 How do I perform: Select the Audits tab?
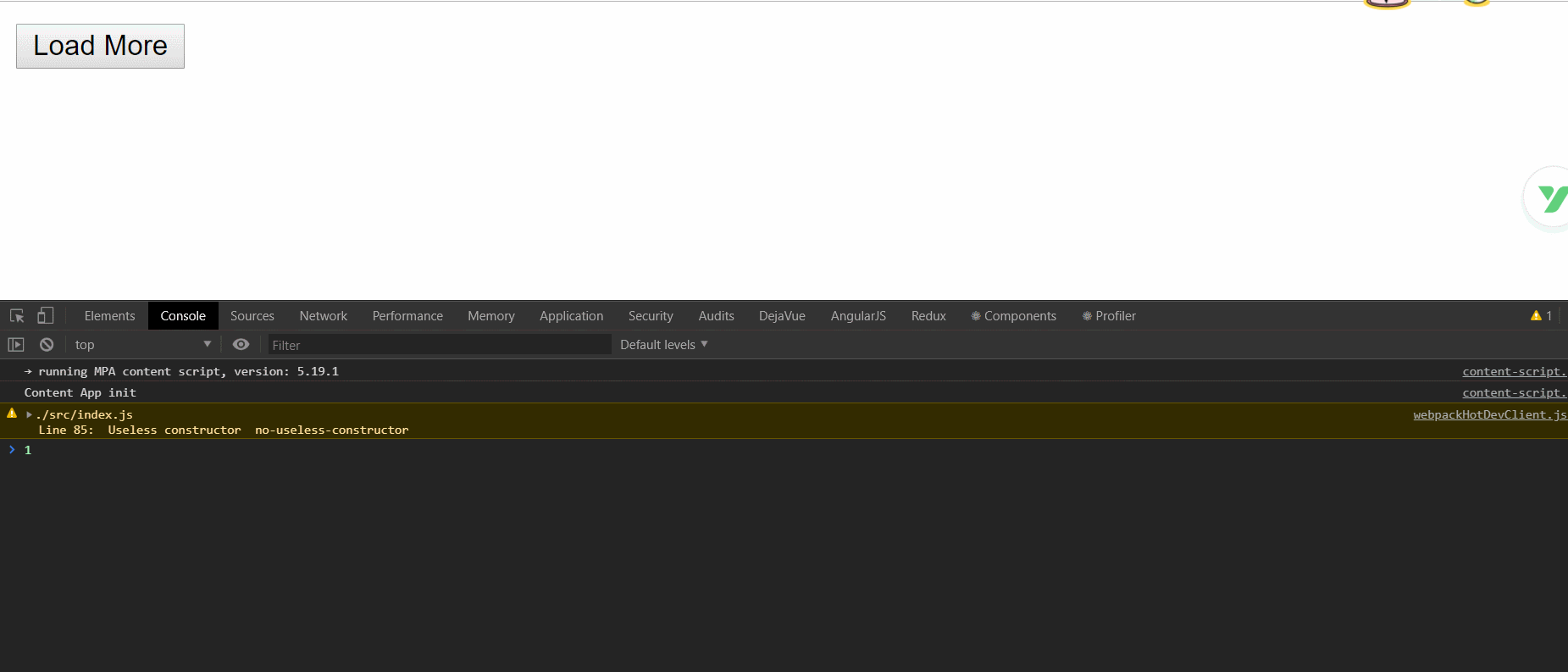click(717, 316)
